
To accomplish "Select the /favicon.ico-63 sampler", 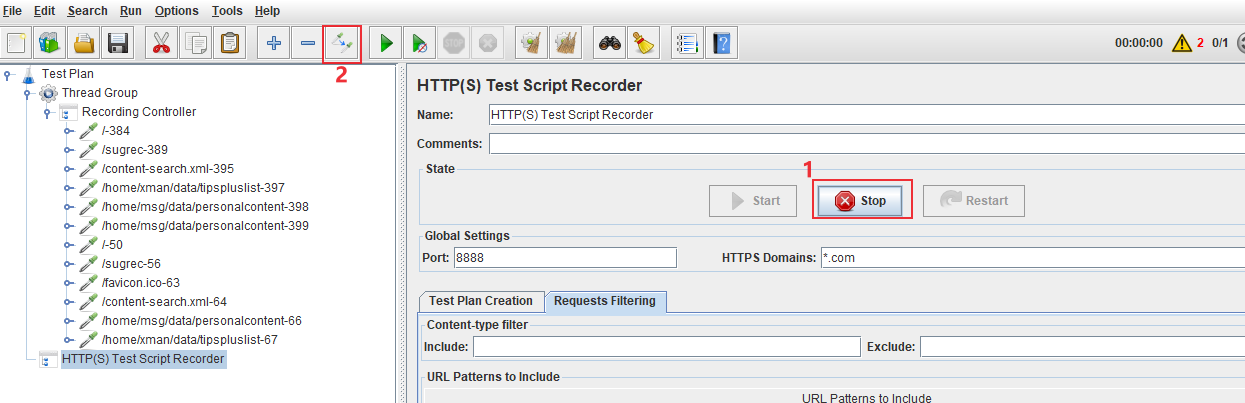I will click(140, 283).
